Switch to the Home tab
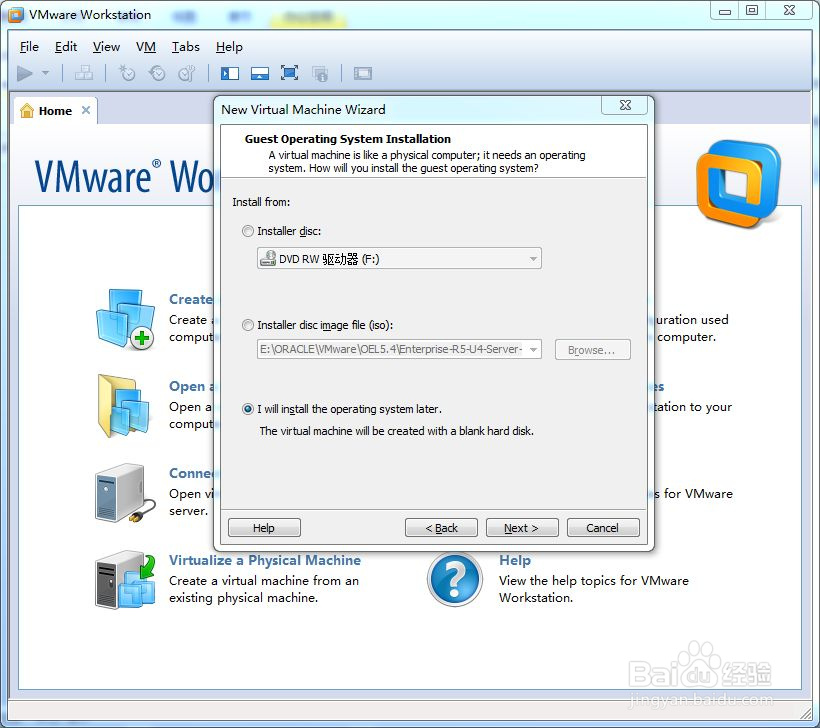This screenshot has width=820, height=728. [x=55, y=110]
